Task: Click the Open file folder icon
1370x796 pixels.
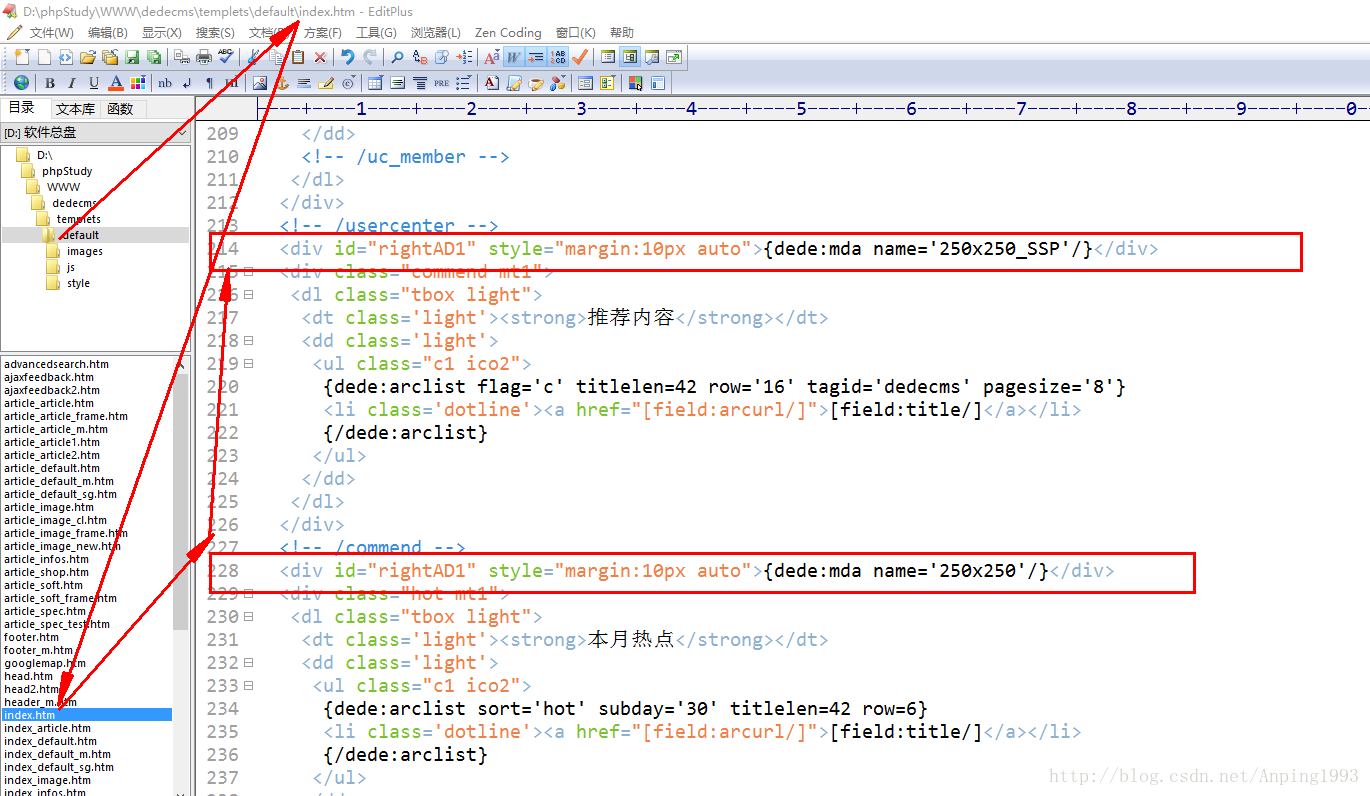Action: coord(88,57)
